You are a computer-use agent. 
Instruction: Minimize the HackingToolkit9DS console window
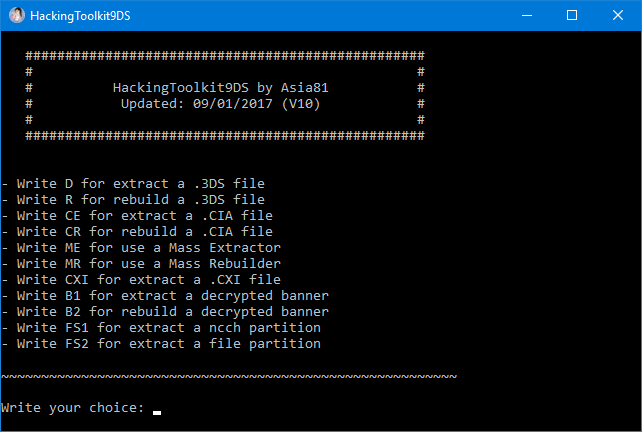[525, 15]
